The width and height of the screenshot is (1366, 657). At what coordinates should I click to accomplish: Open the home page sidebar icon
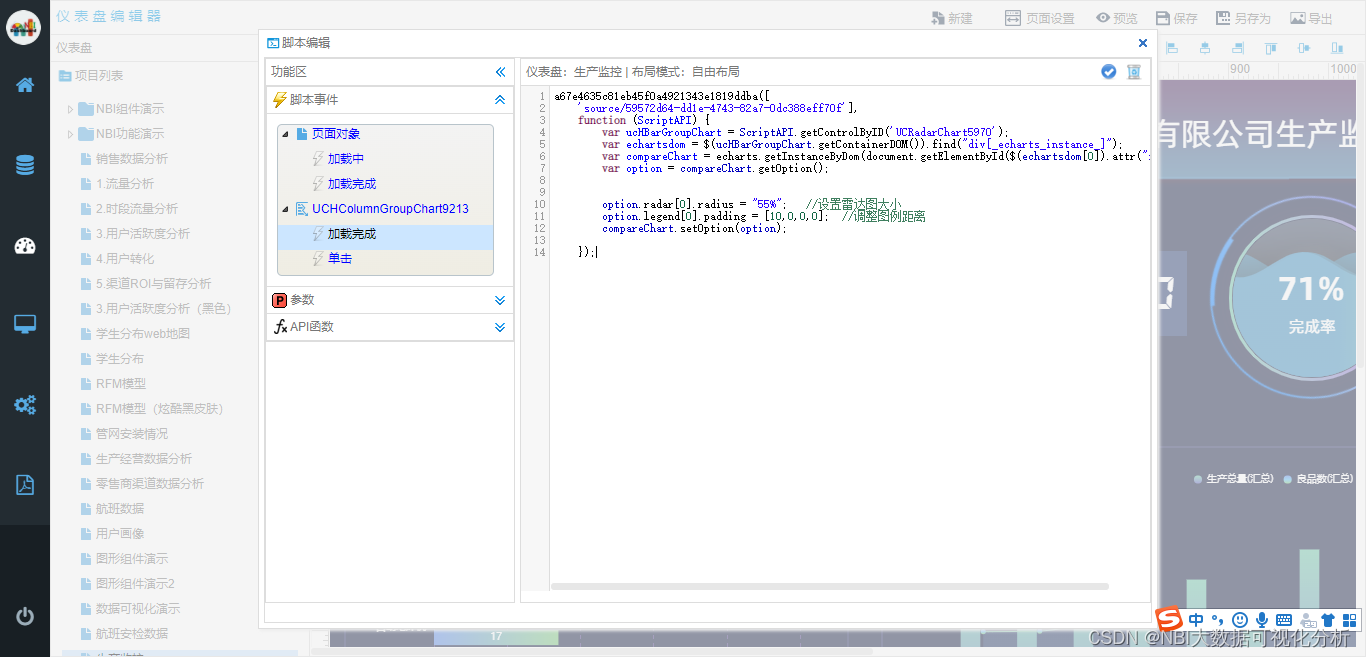click(25, 85)
